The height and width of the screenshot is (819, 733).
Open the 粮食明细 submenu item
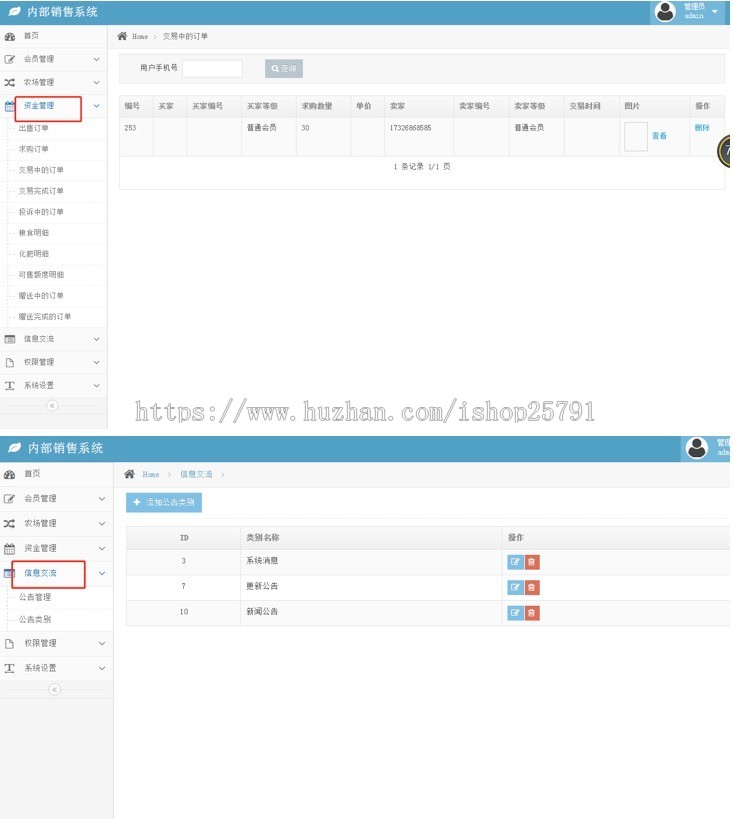coord(33,232)
